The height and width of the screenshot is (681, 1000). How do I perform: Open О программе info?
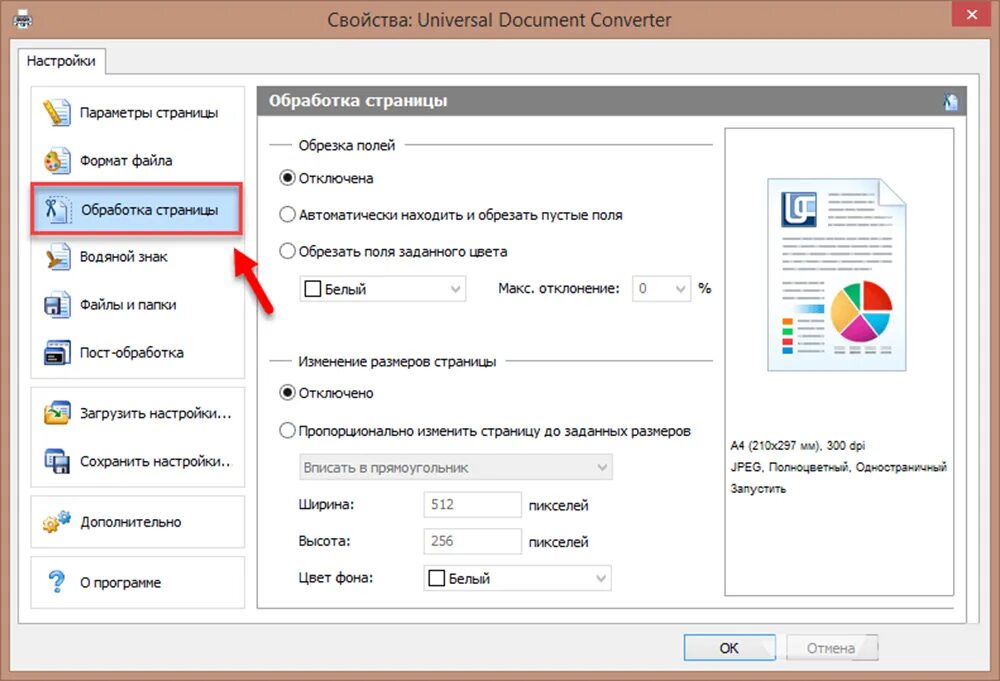click(138, 582)
